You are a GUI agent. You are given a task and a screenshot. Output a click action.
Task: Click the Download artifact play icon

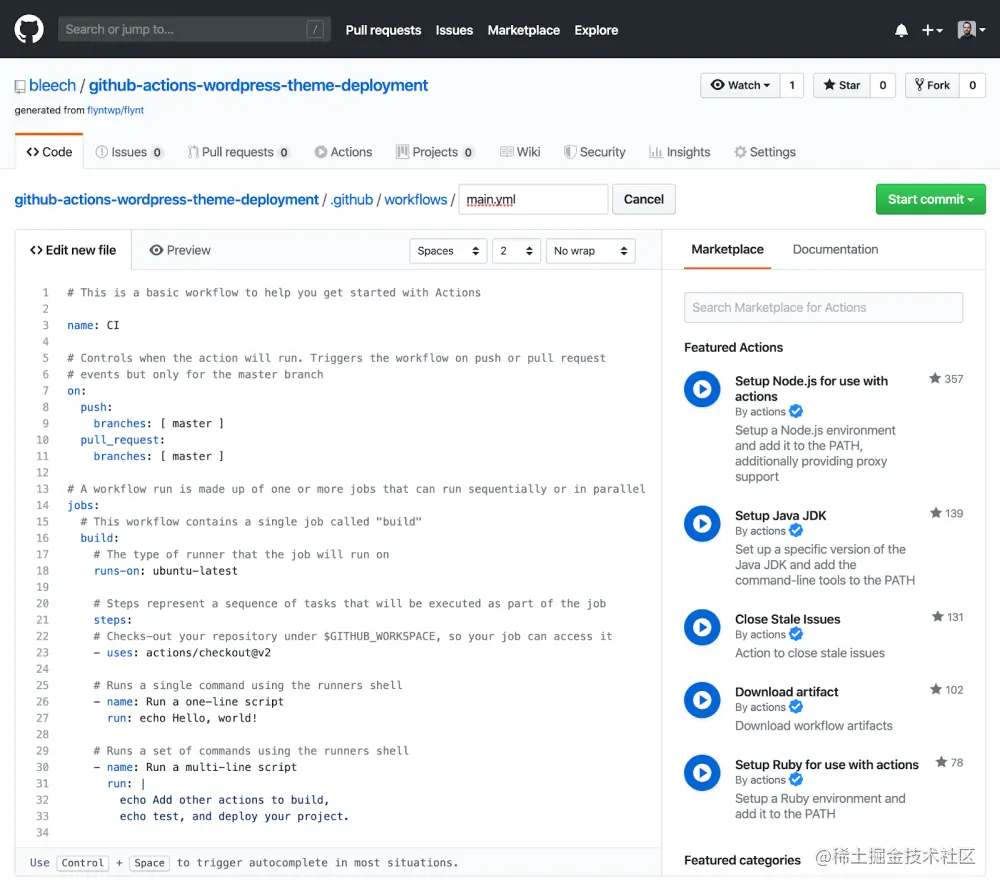702,700
